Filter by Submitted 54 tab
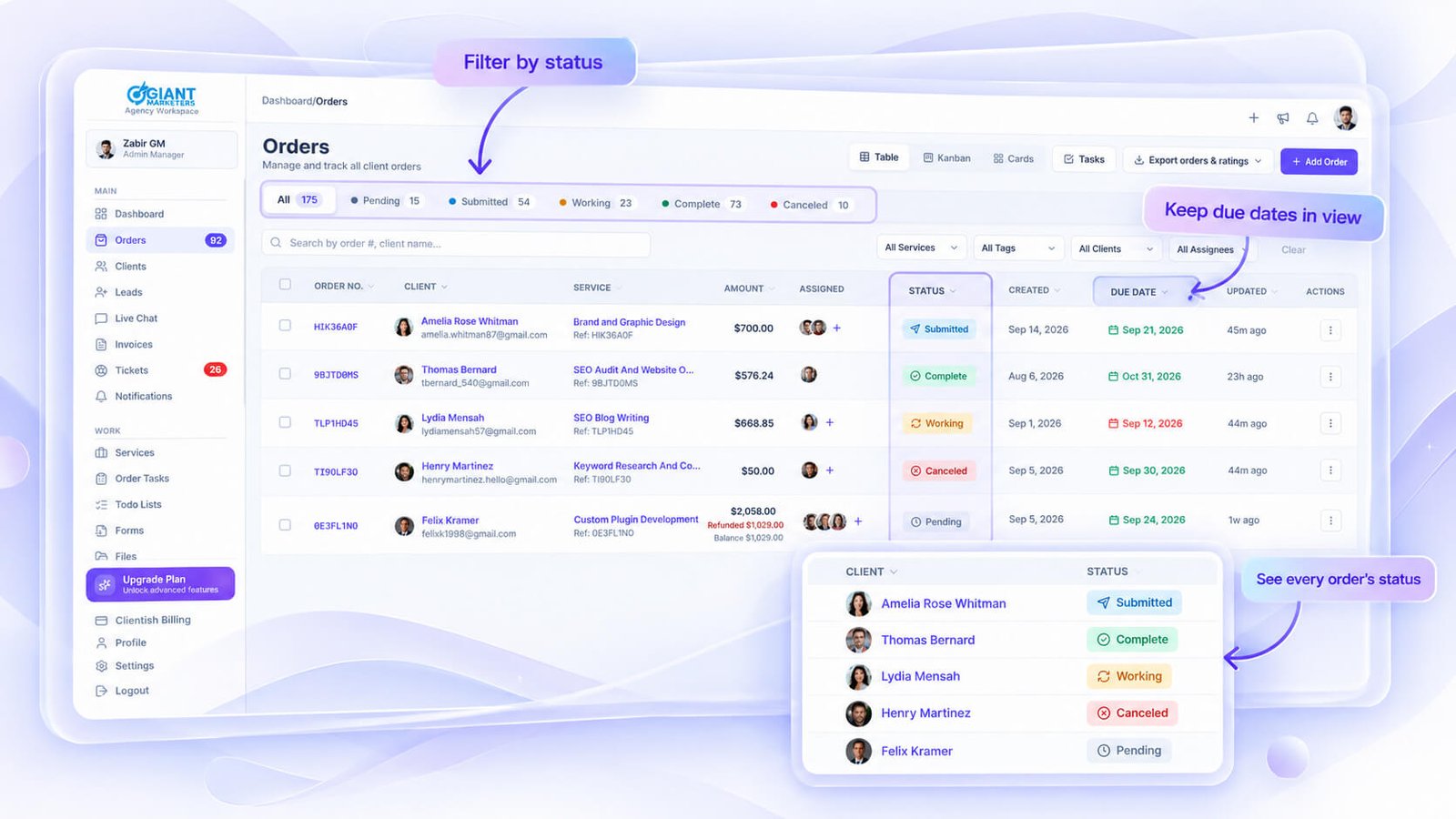Viewport: 1456px width, 819px height. pos(489,202)
